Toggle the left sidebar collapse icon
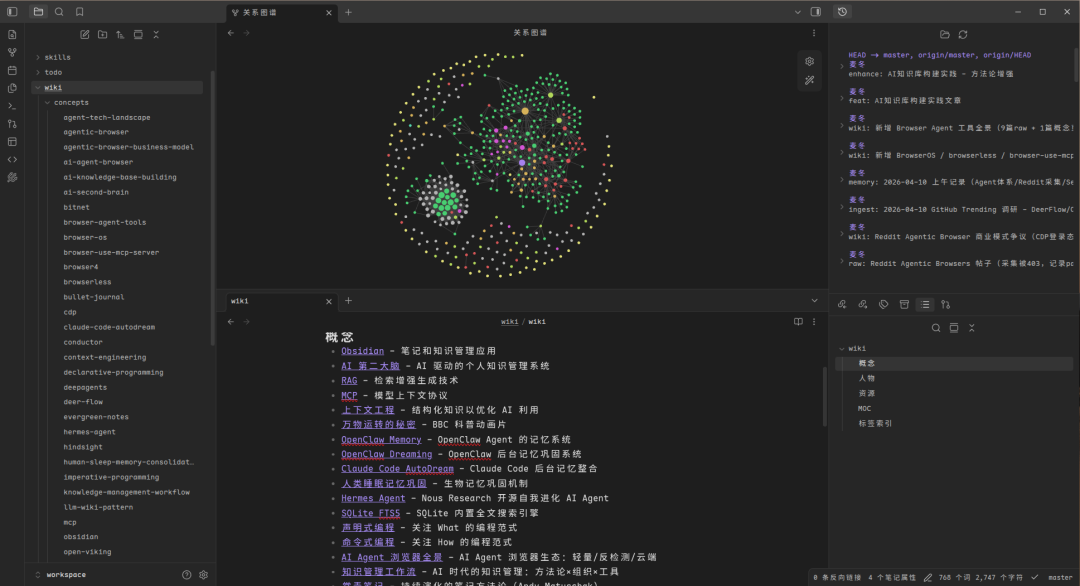Image resolution: width=1080 pixels, height=586 pixels. tap(12, 12)
